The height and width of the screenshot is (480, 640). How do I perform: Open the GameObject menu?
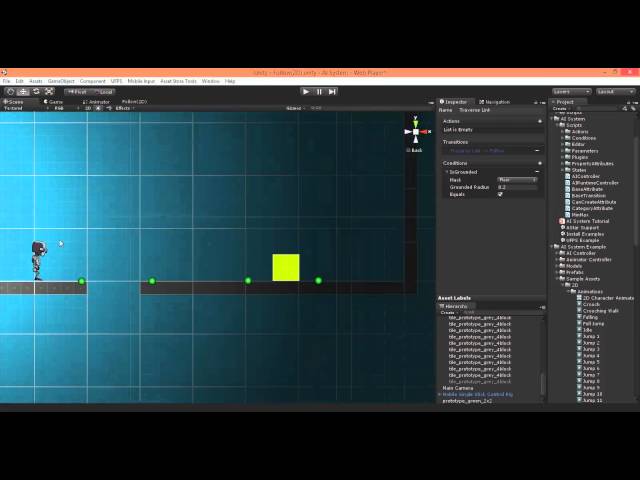coord(61,81)
